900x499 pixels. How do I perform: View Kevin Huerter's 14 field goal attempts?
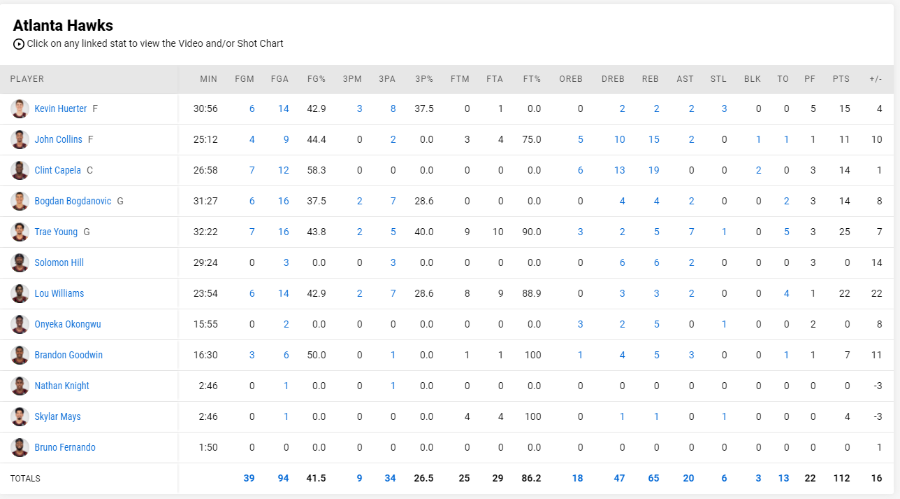[x=284, y=109]
